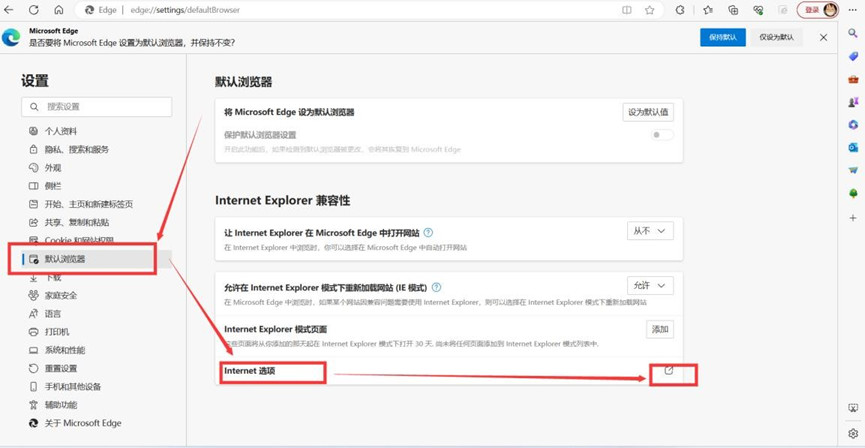The width and height of the screenshot is (865, 448).
Task: Go back with the back arrow
Action: tap(8, 10)
